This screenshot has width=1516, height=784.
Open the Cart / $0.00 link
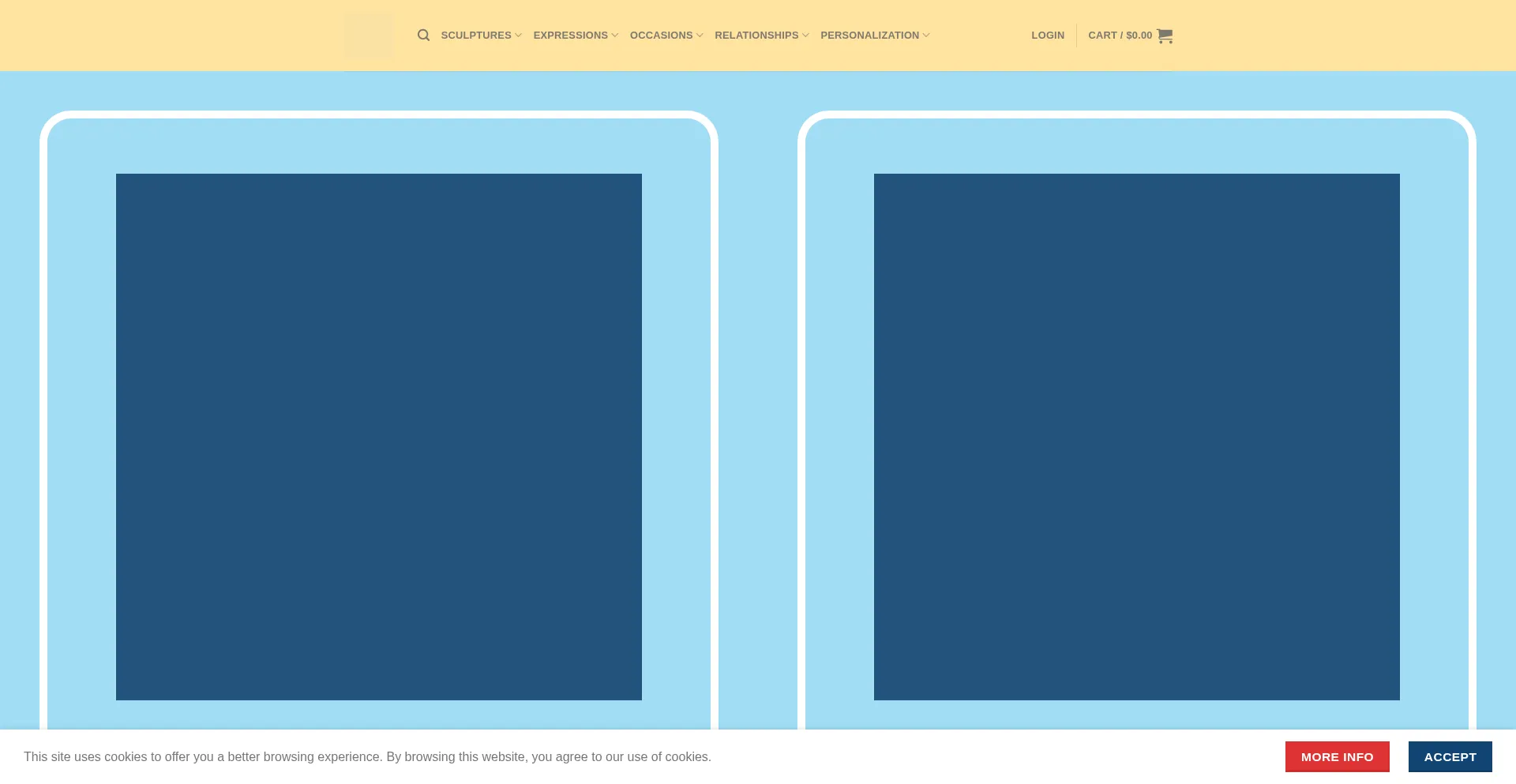[x=1120, y=36]
